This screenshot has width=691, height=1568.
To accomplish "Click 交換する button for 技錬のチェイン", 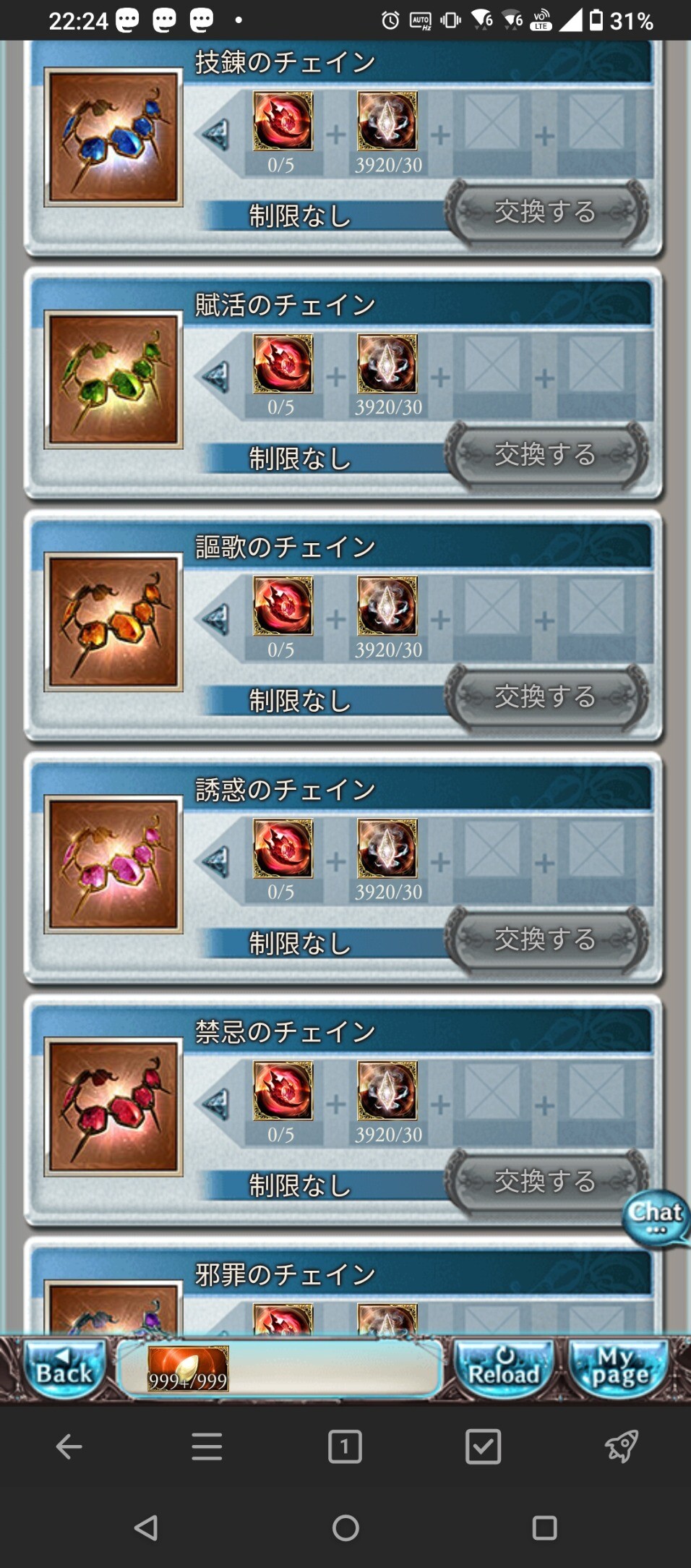I will click(x=546, y=212).
